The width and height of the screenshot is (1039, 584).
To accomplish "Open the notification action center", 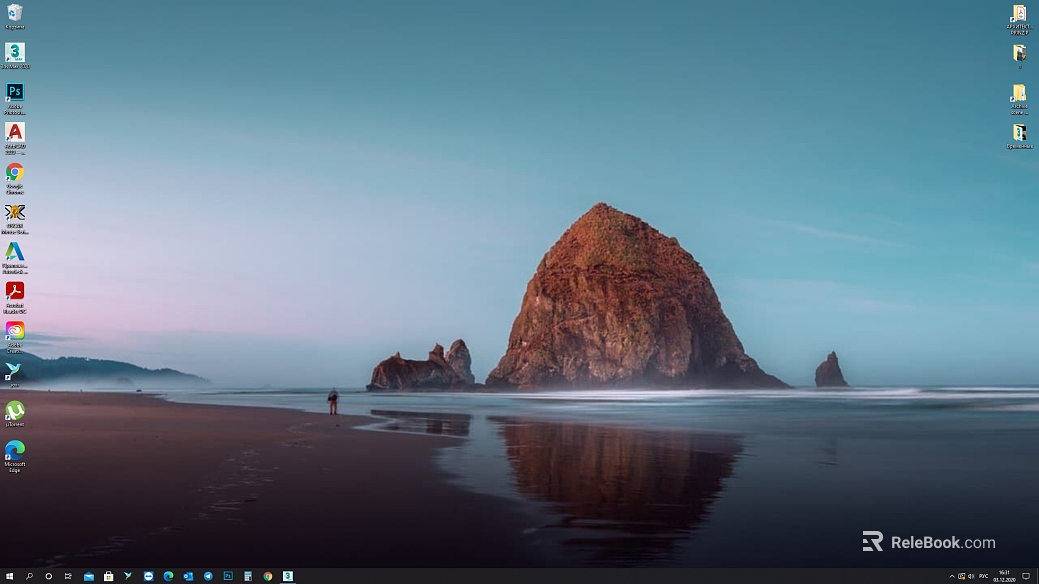I will click(x=1025, y=576).
